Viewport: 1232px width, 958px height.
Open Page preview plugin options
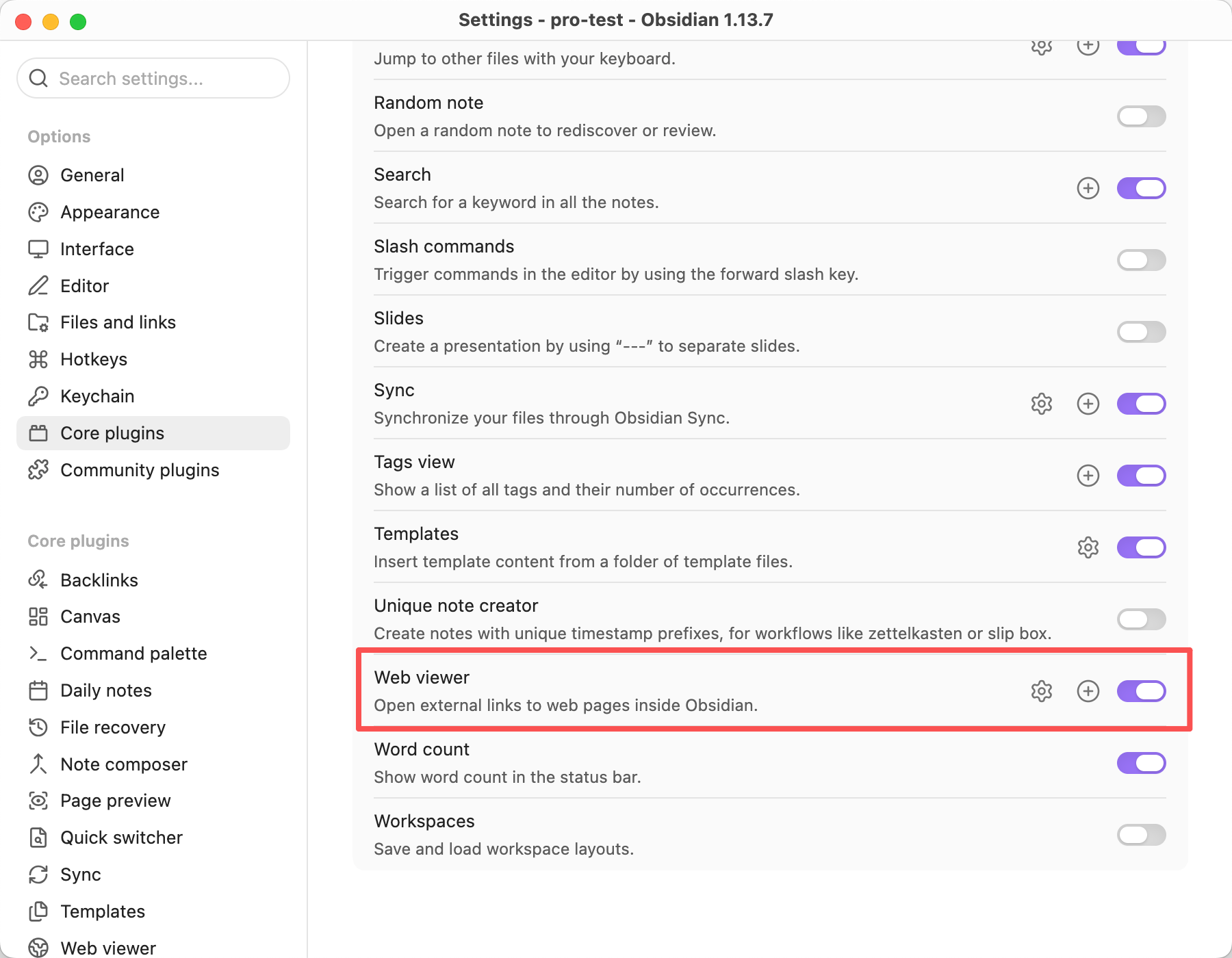click(153, 801)
